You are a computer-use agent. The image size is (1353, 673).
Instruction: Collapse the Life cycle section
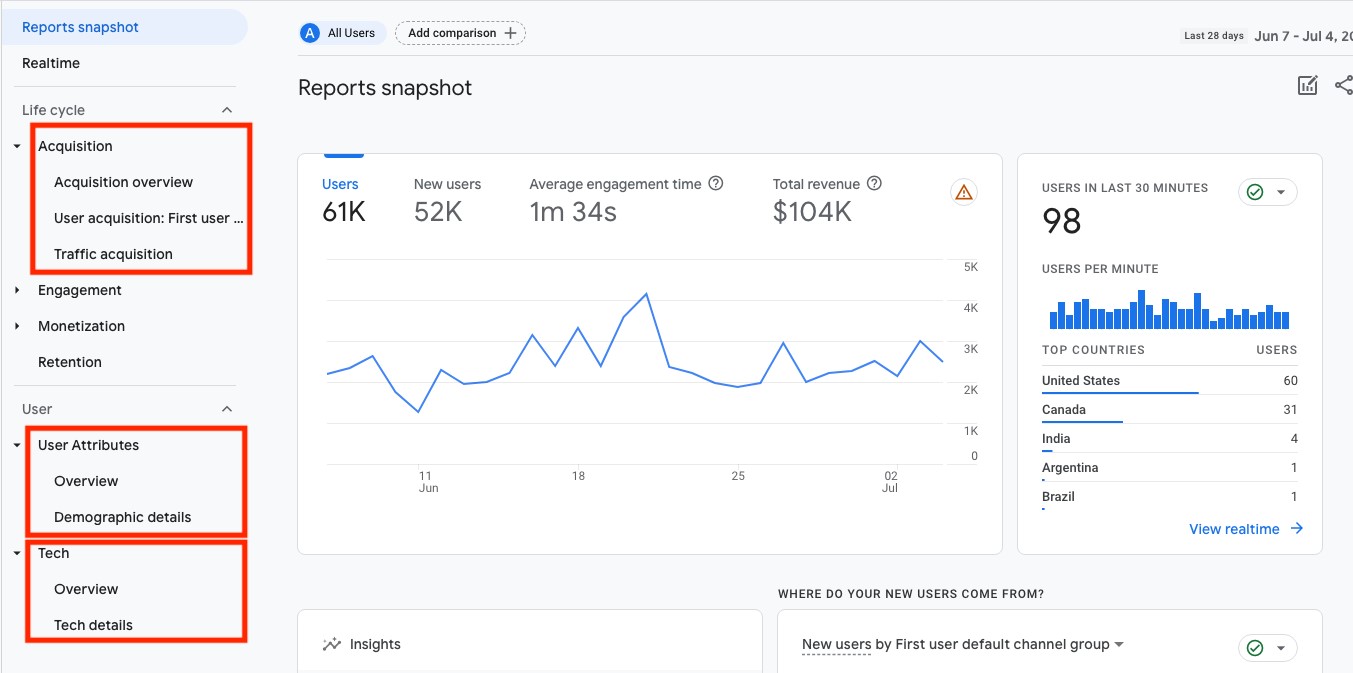227,109
